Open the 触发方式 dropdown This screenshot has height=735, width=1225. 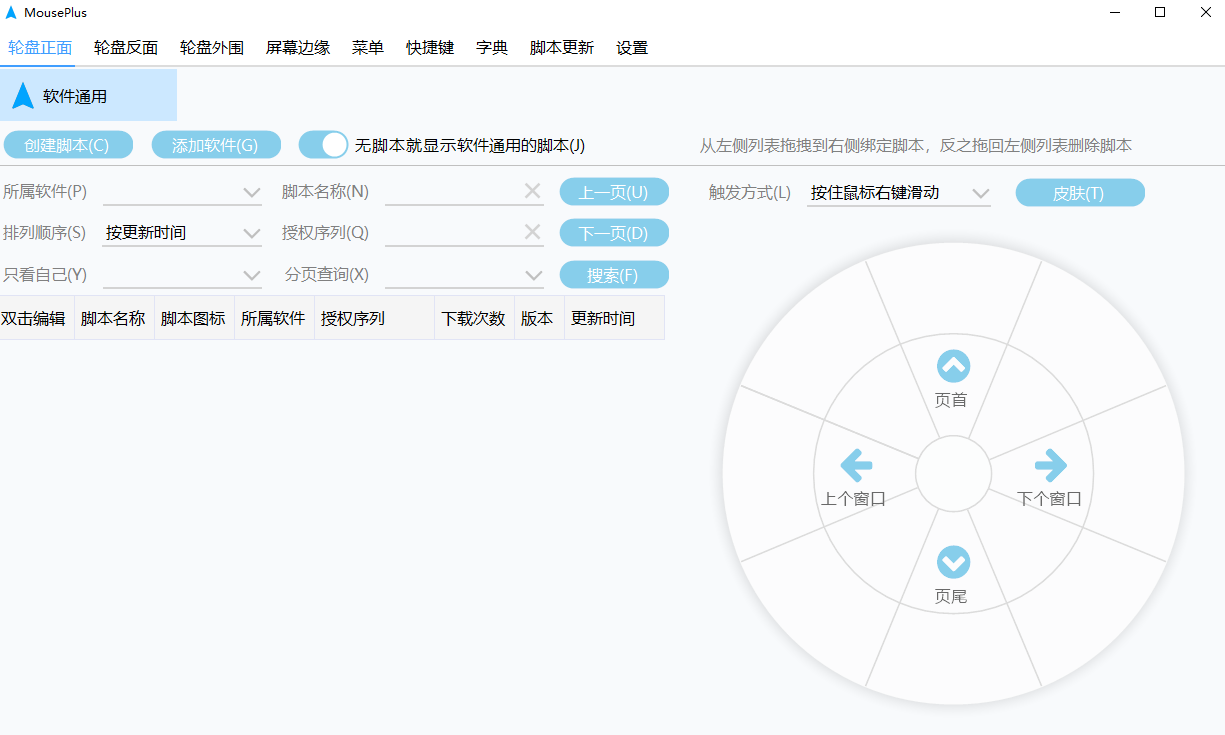pyautogui.click(x=981, y=192)
